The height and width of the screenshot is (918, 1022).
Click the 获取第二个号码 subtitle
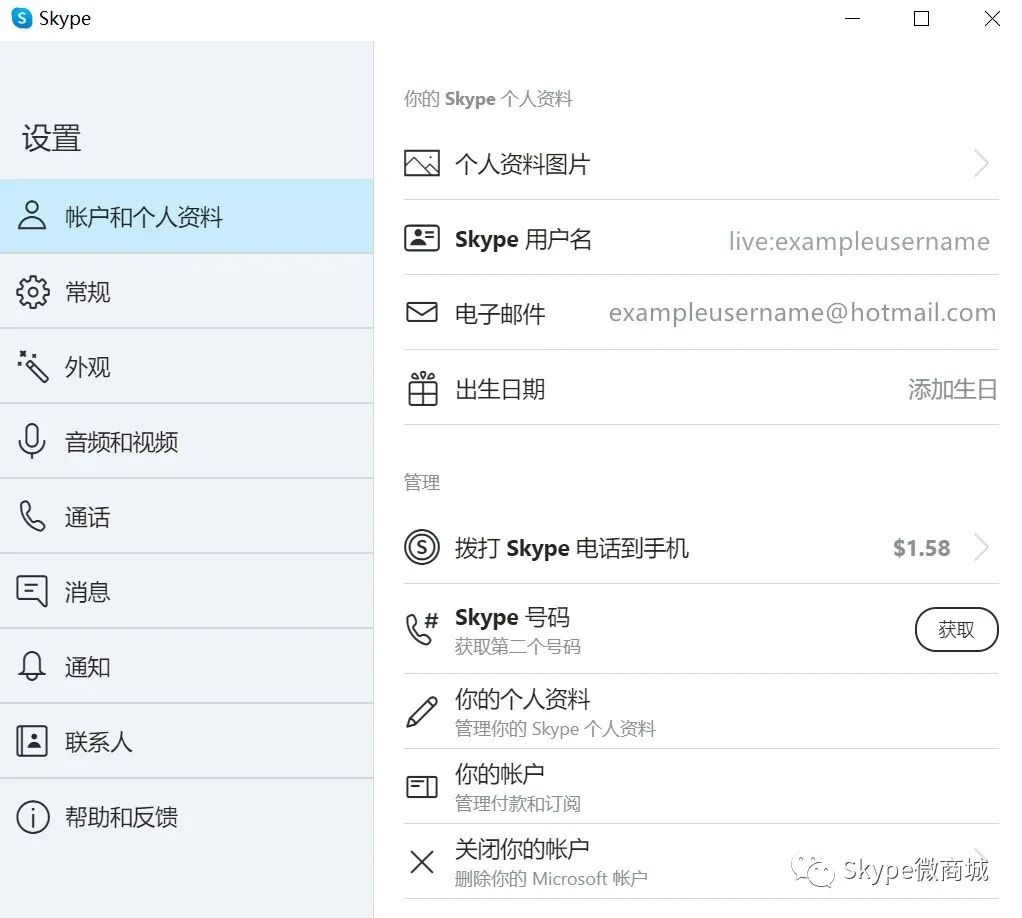518,646
